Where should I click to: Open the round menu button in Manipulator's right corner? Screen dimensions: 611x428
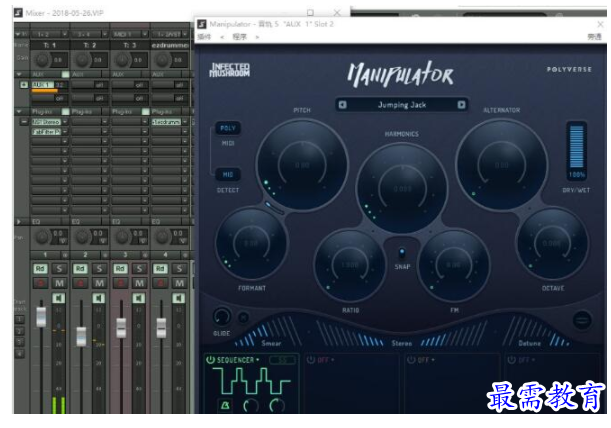(582, 320)
